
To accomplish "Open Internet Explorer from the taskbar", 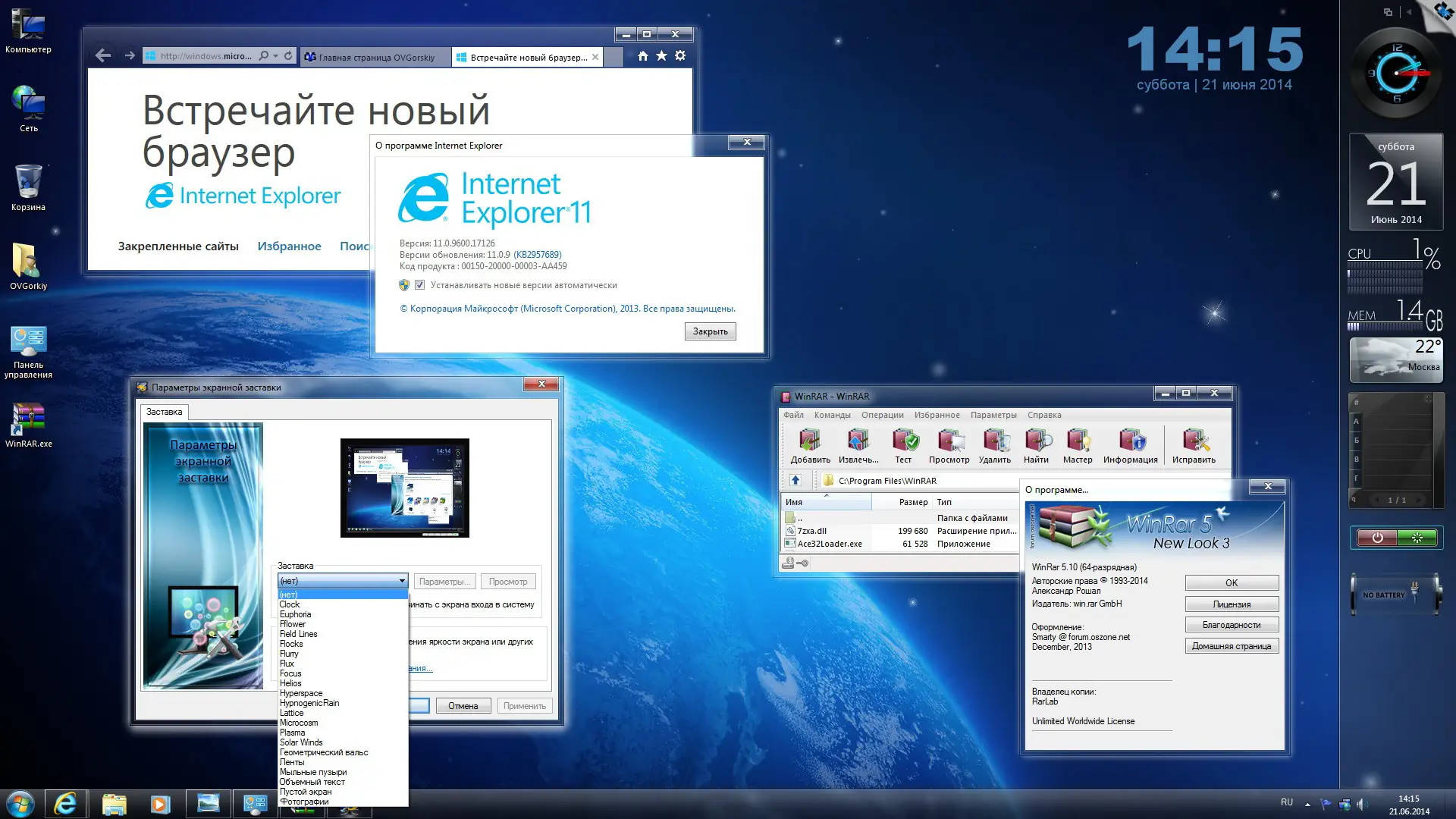I will (x=66, y=804).
